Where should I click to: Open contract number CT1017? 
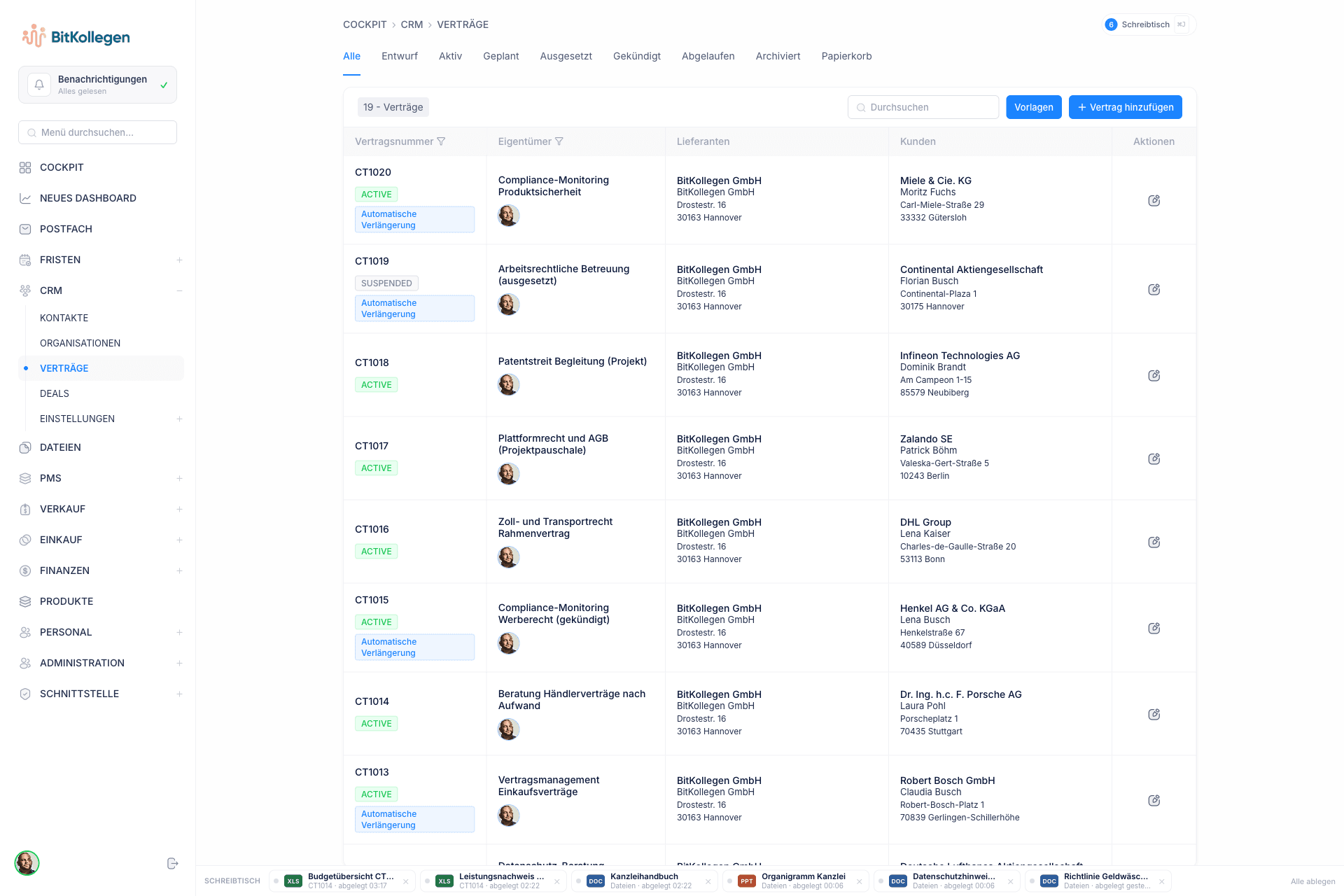372,446
